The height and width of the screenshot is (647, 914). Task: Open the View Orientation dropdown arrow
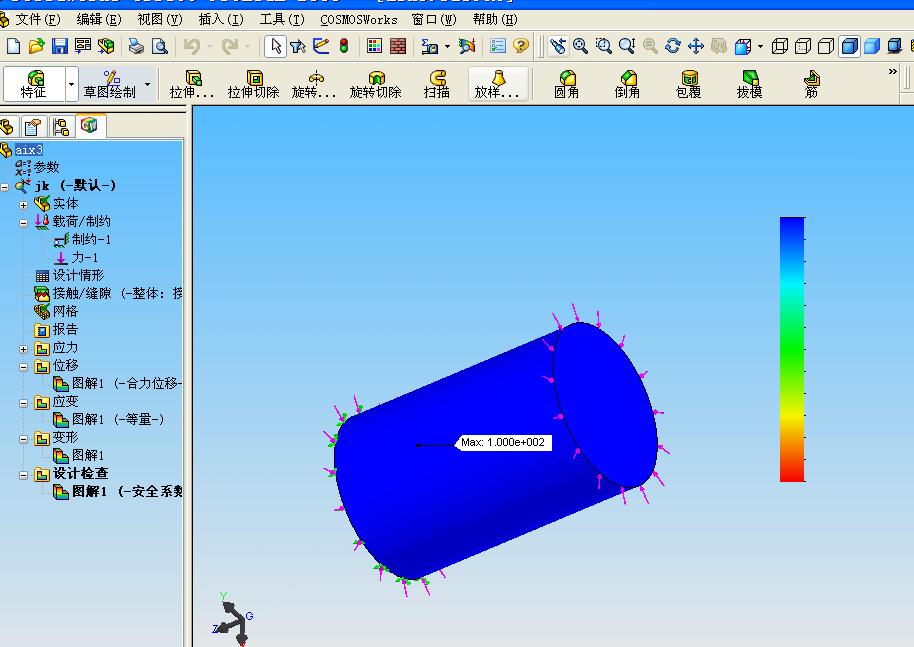point(760,45)
